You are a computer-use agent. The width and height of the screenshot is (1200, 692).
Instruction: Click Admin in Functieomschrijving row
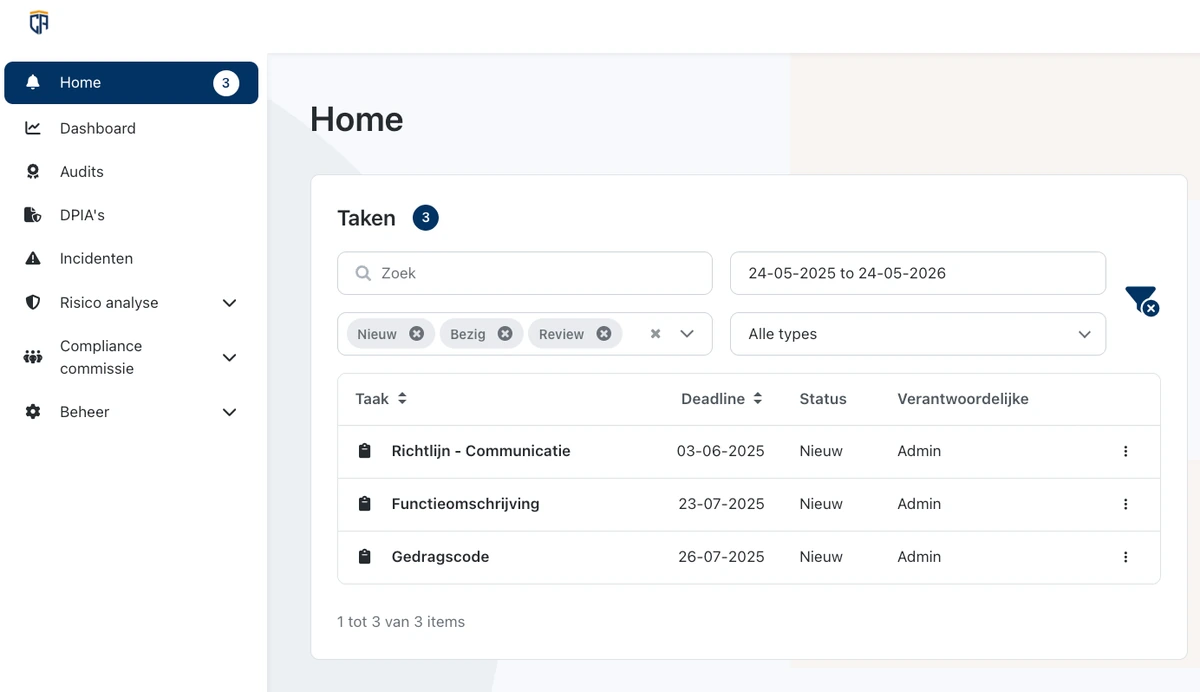click(x=919, y=504)
